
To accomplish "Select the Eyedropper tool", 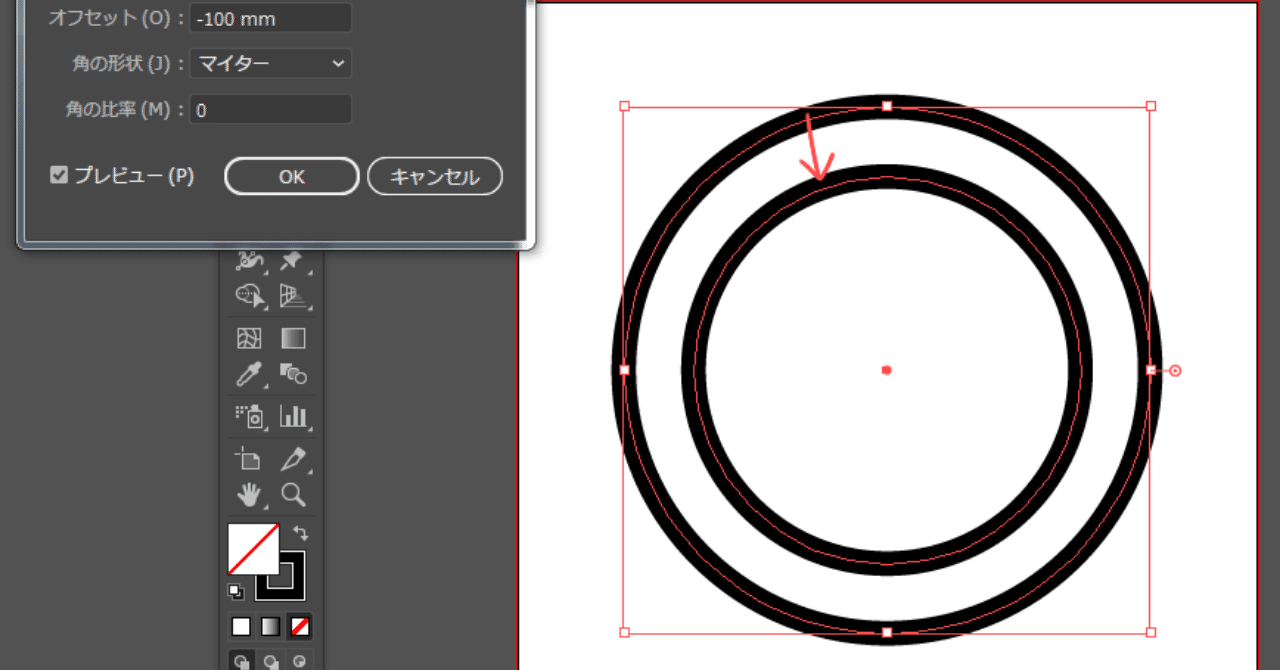I will click(248, 374).
